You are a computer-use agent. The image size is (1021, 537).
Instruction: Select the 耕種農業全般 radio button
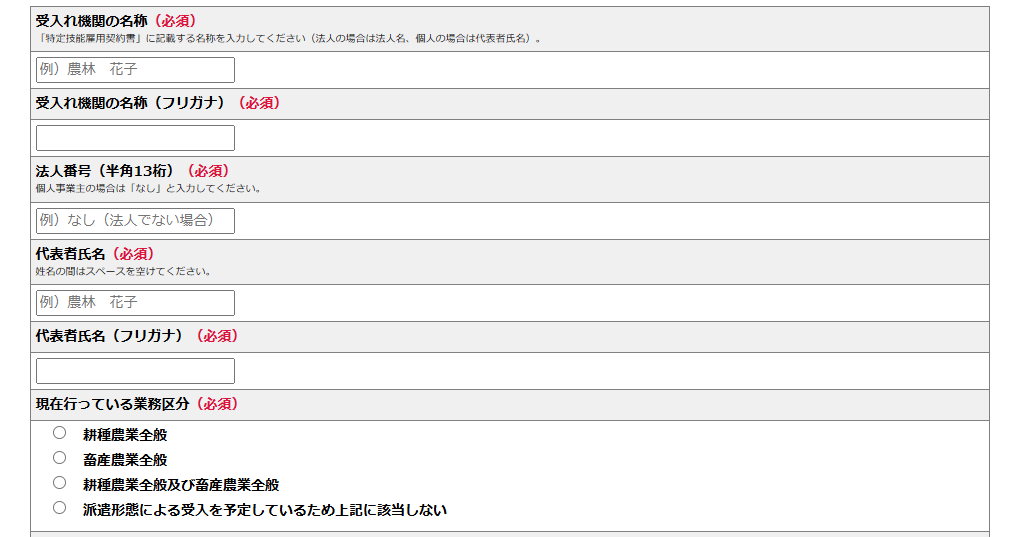[59, 433]
